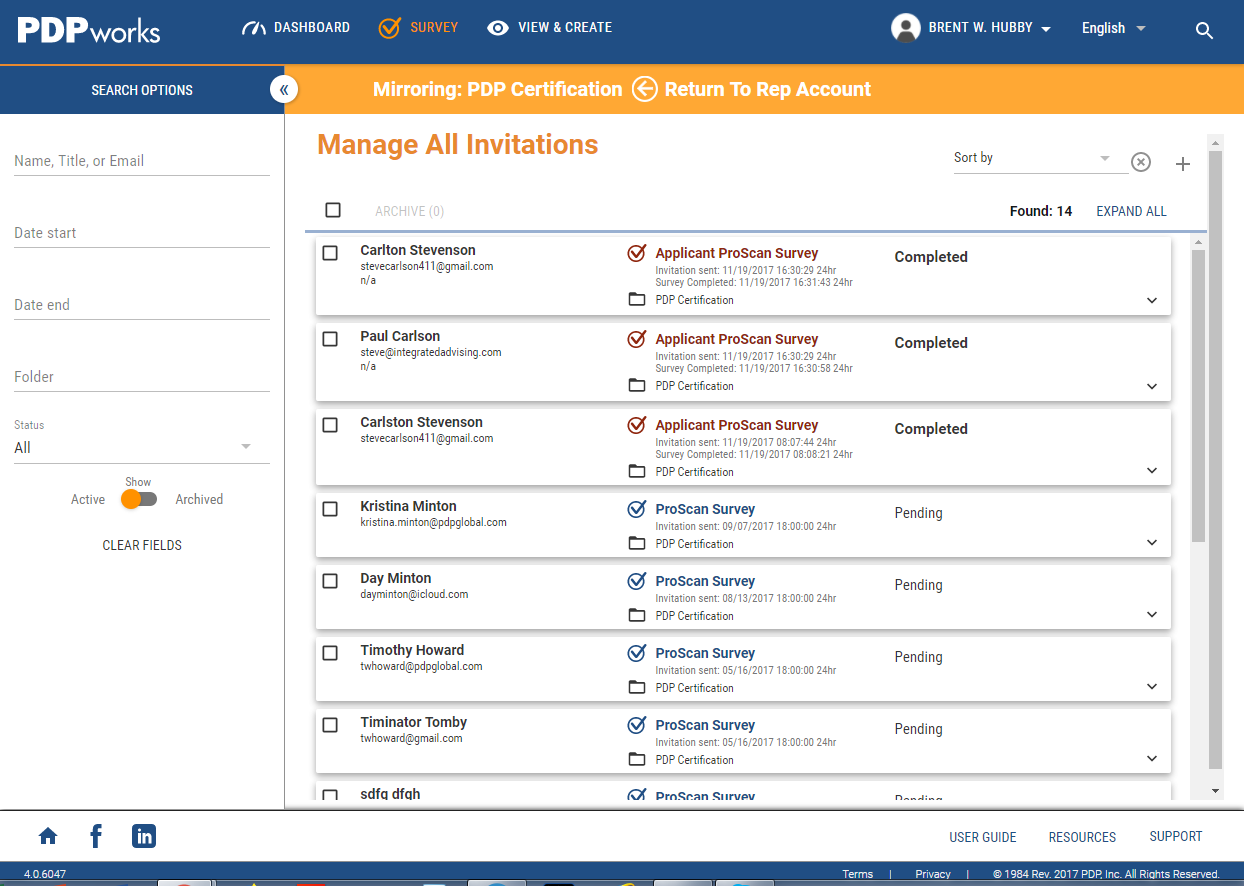The height and width of the screenshot is (886, 1244).
Task: Click folder icon in Paul Carlson row
Action: pyautogui.click(x=636, y=385)
